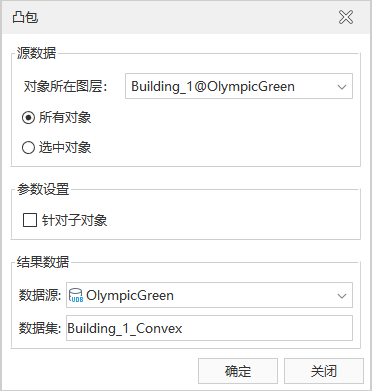Open the Building_1@OlympicGreen layer combo box
Screen dimensions: 372x391
pyautogui.click(x=239, y=86)
